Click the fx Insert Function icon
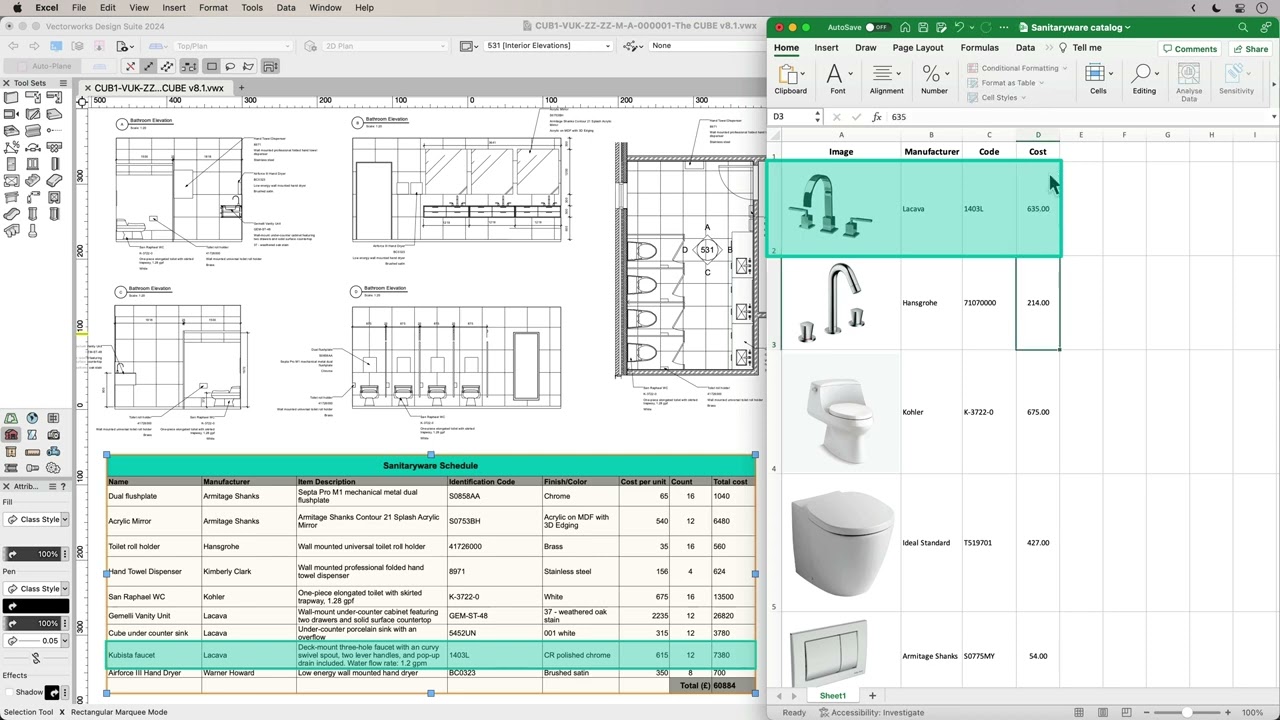 pyautogui.click(x=877, y=117)
